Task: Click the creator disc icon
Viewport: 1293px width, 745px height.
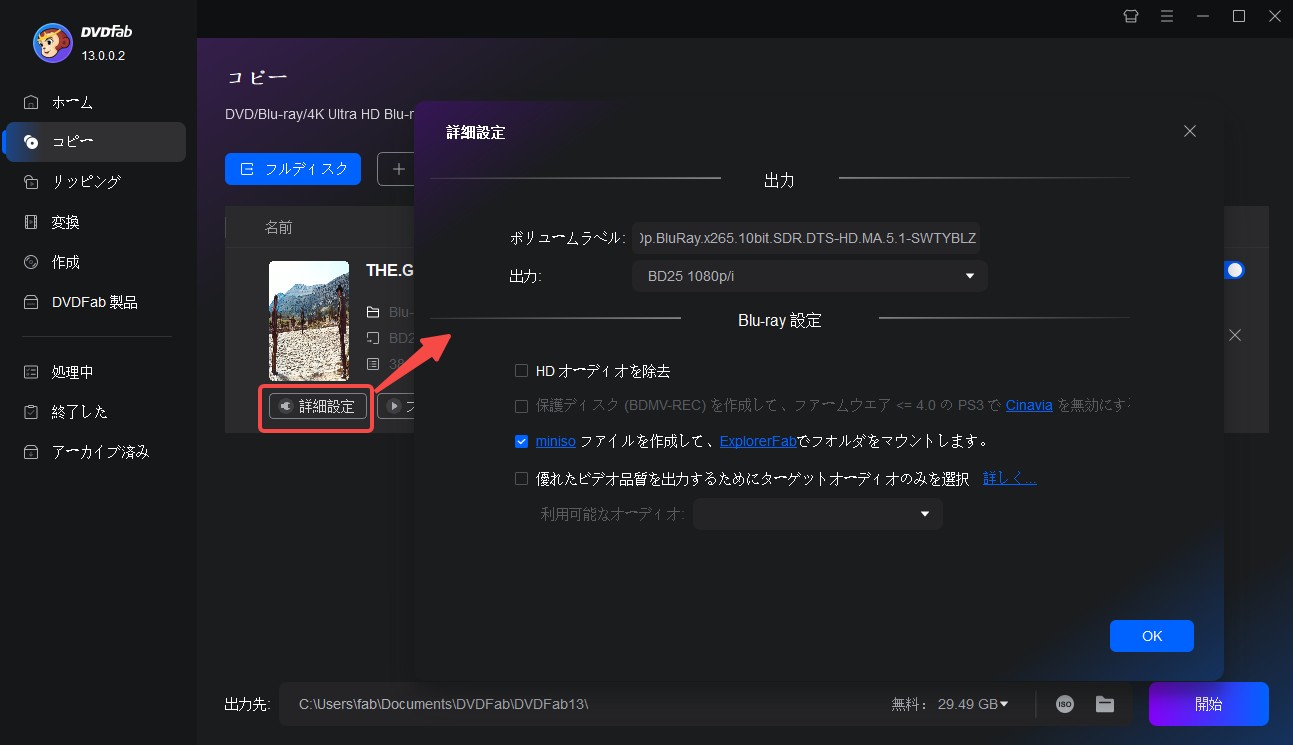Action: point(31,262)
